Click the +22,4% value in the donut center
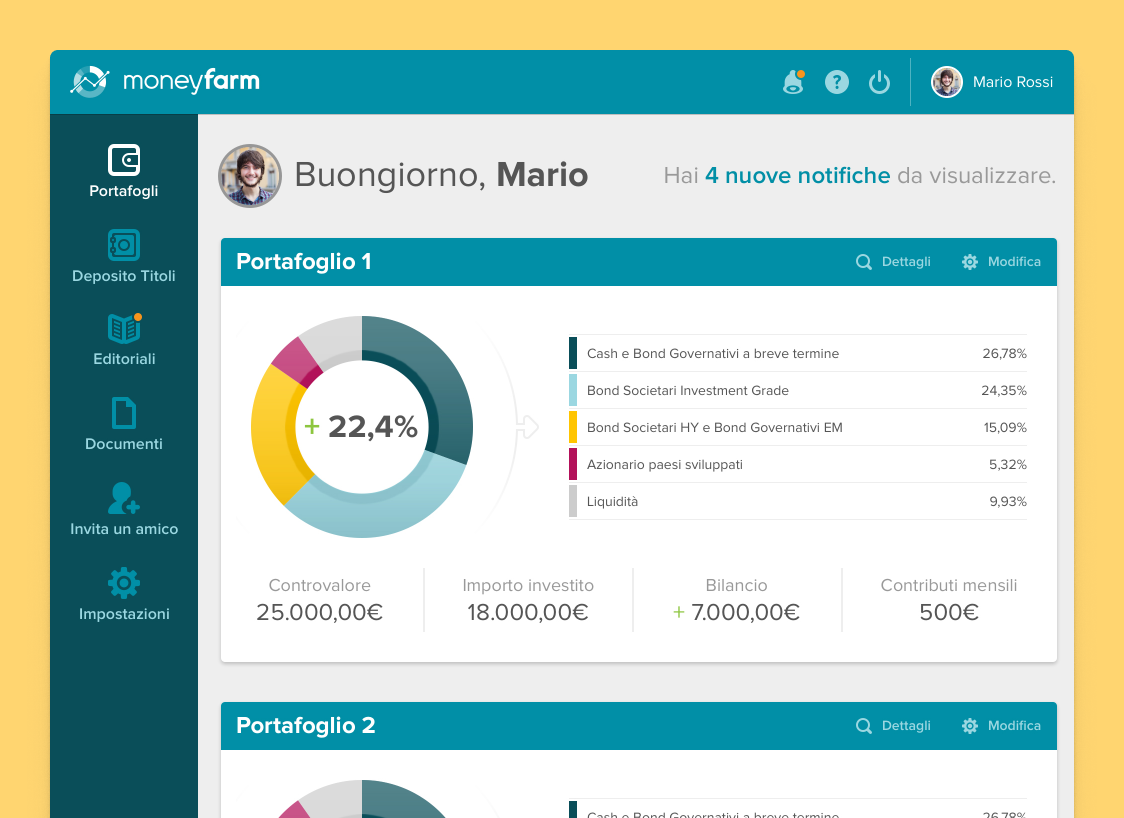The width and height of the screenshot is (1124, 818). tap(361, 427)
